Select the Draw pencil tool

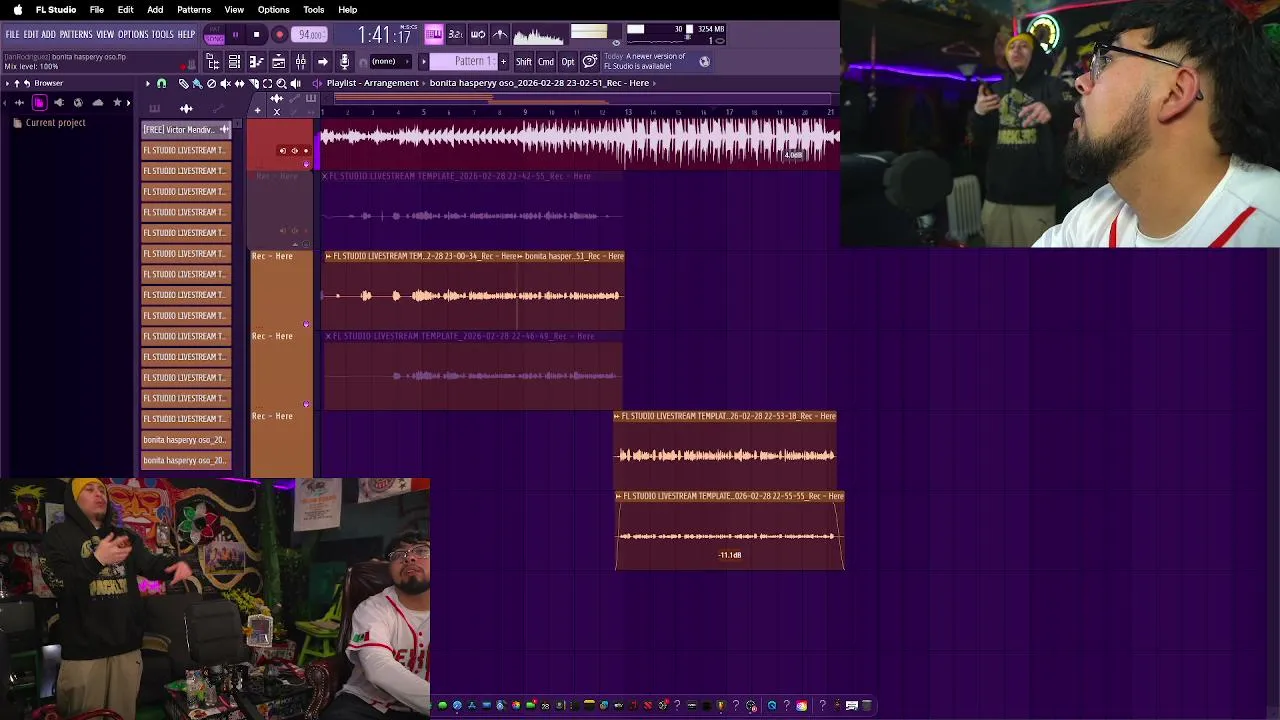(183, 83)
